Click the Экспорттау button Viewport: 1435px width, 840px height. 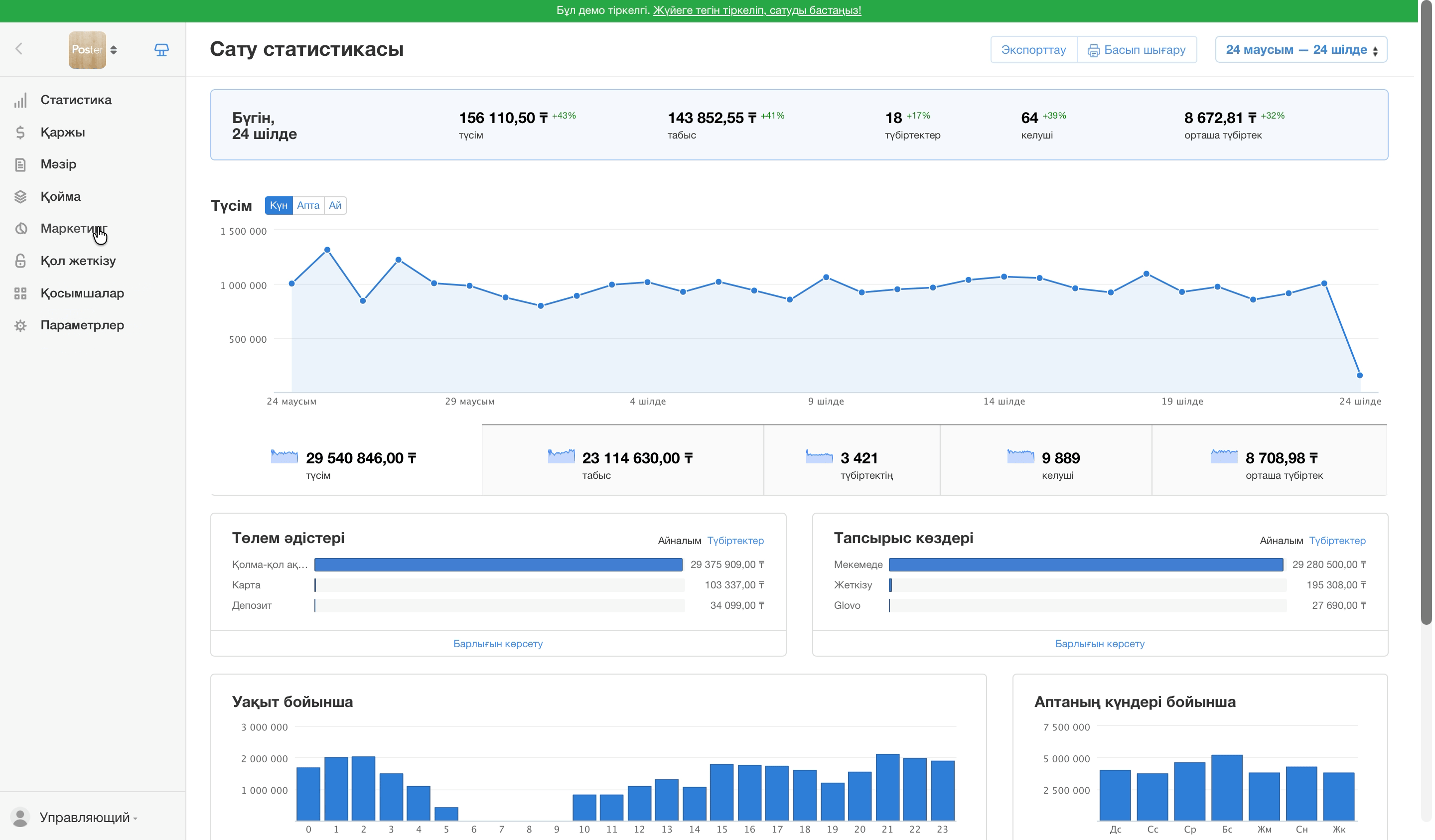(x=1033, y=49)
